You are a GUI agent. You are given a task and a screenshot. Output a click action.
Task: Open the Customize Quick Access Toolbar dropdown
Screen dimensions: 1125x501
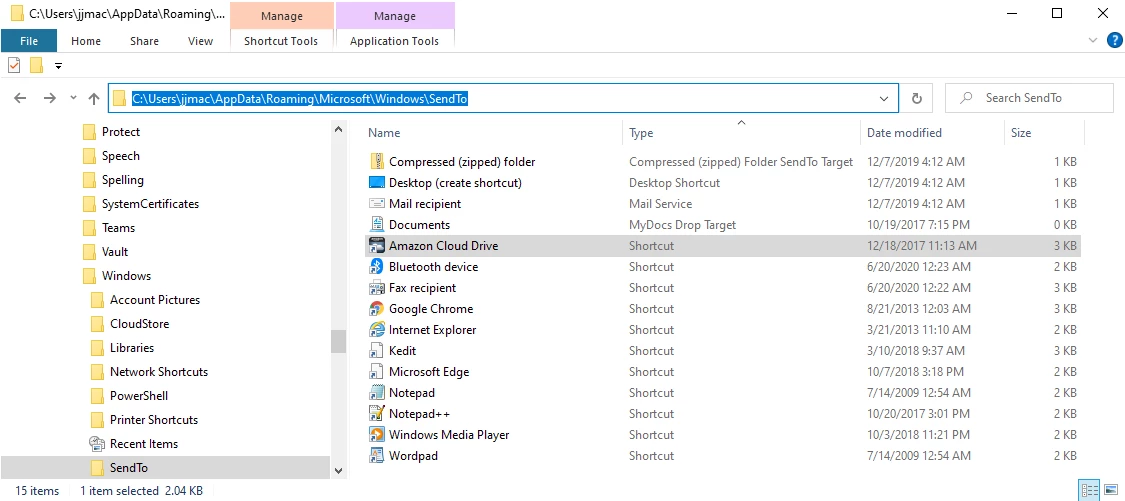pos(59,65)
